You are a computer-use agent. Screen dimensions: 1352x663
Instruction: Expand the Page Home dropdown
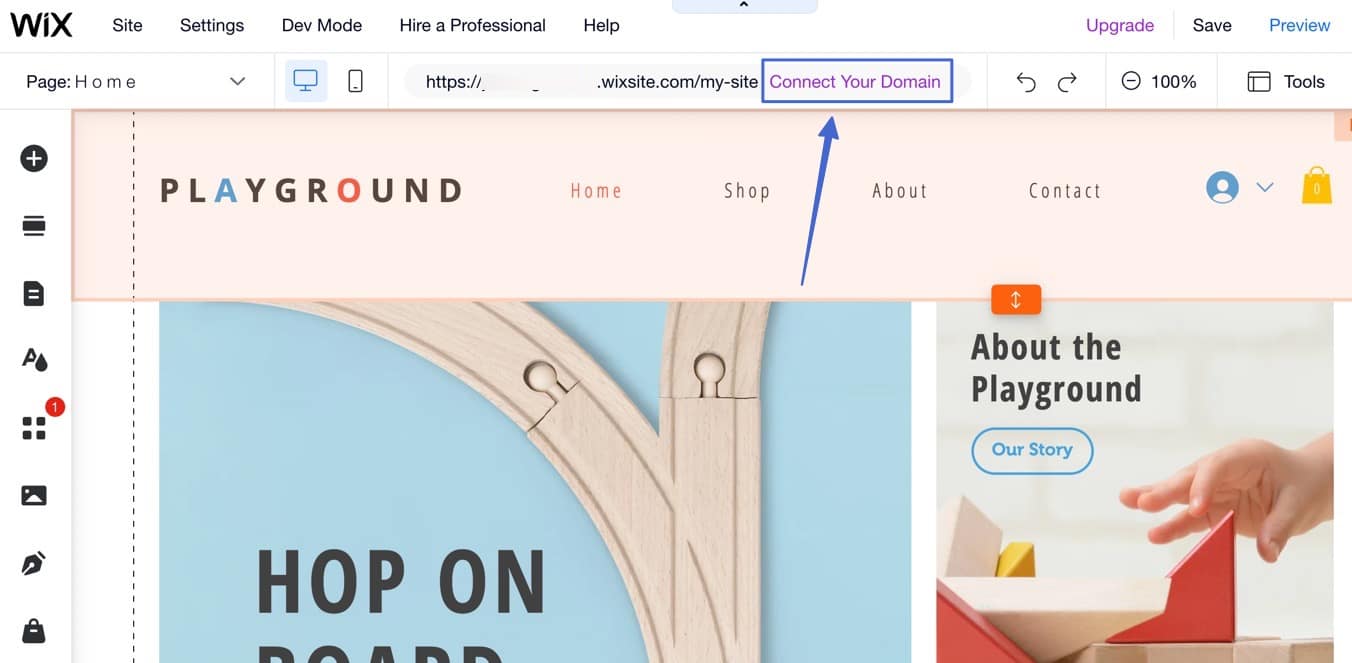click(236, 81)
